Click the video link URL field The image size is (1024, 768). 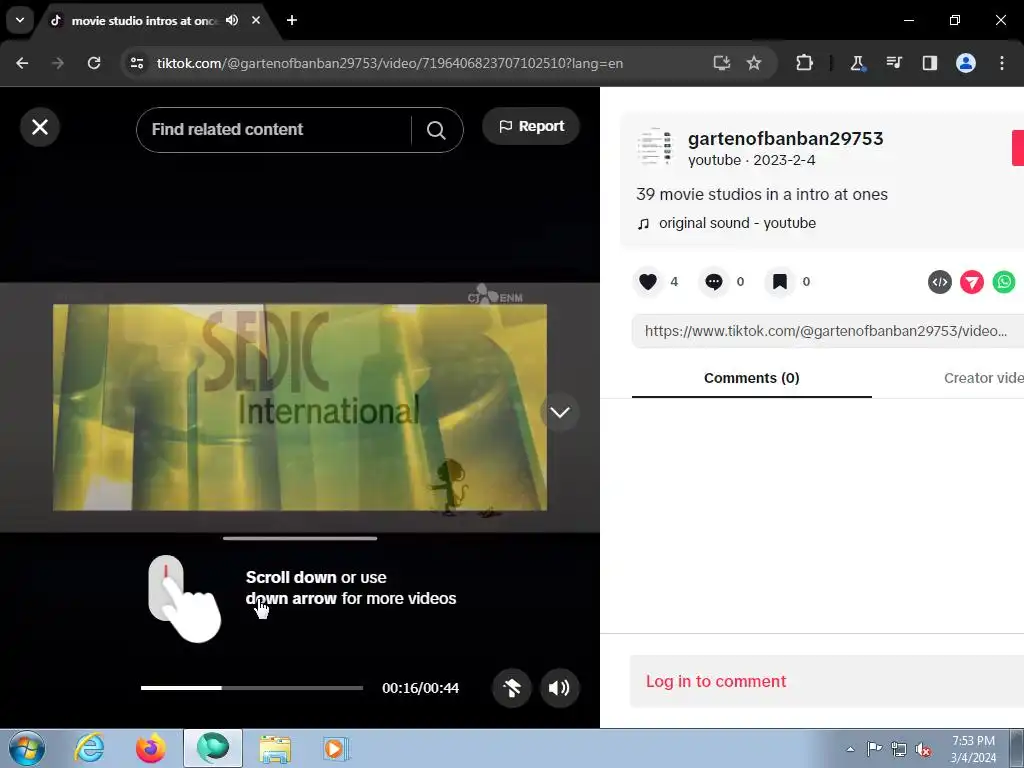(x=827, y=331)
